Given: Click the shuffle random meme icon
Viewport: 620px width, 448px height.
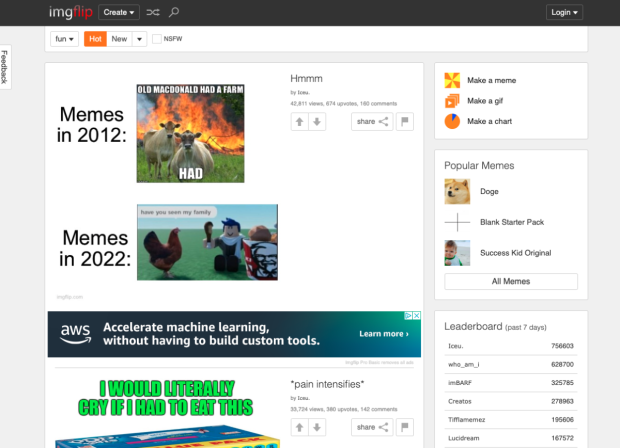Looking at the screenshot, I should tap(152, 12).
